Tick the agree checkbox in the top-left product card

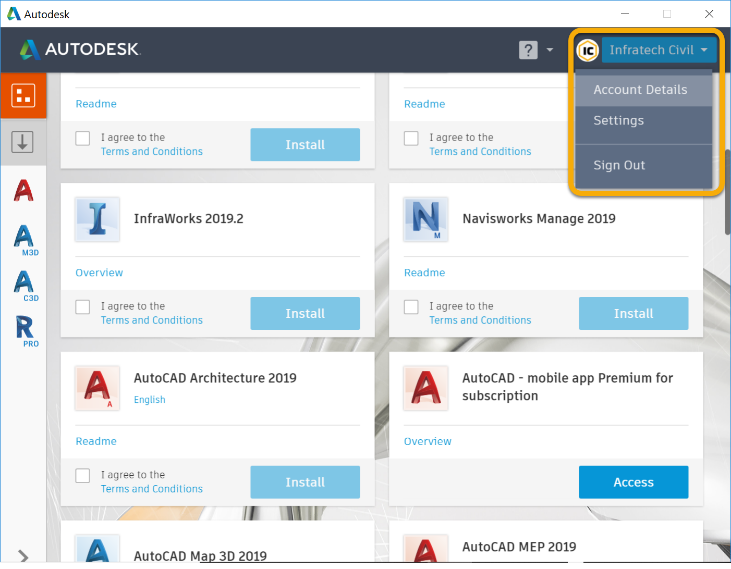pos(83,138)
